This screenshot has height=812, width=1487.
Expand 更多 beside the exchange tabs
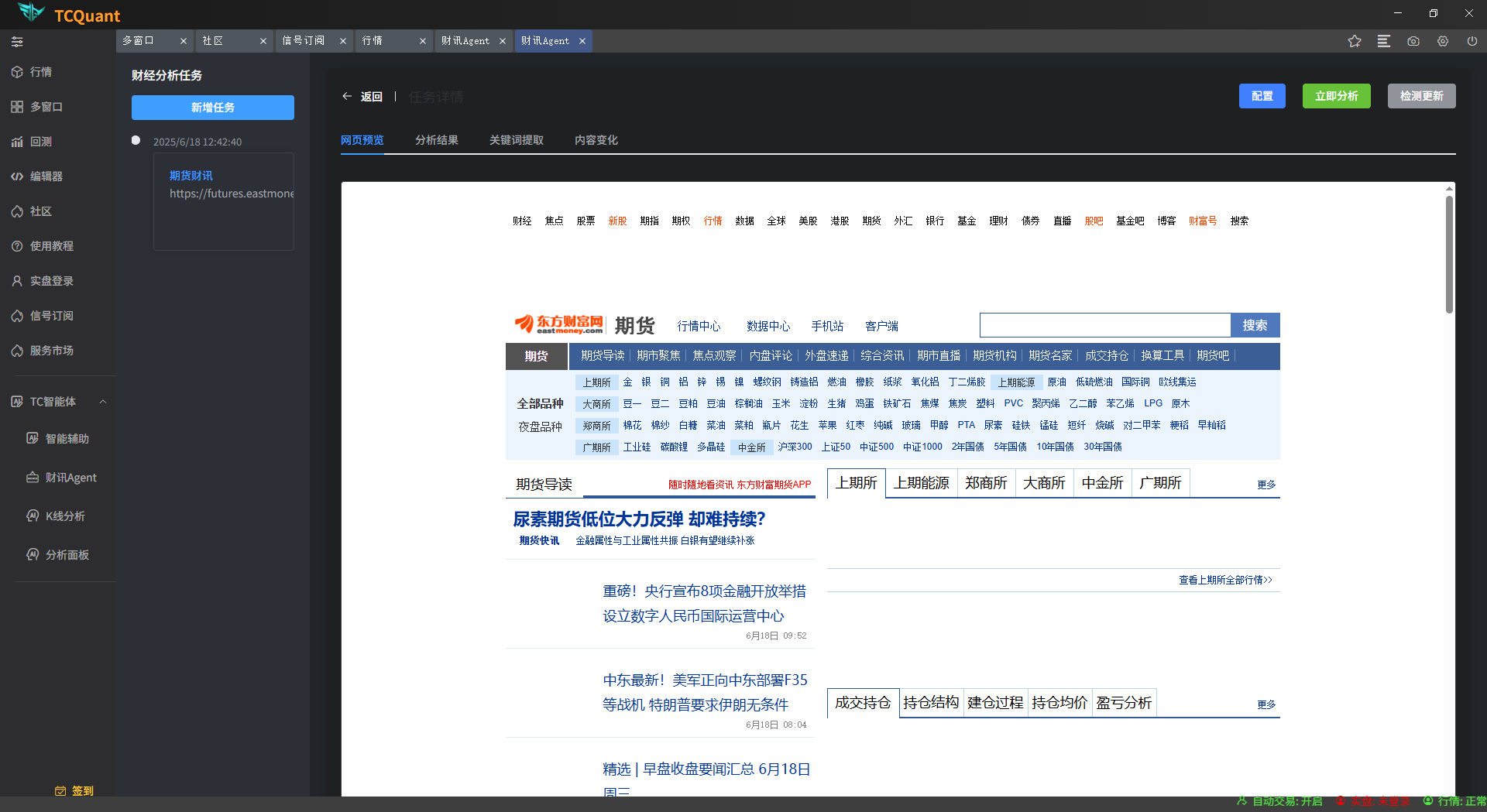(1265, 485)
